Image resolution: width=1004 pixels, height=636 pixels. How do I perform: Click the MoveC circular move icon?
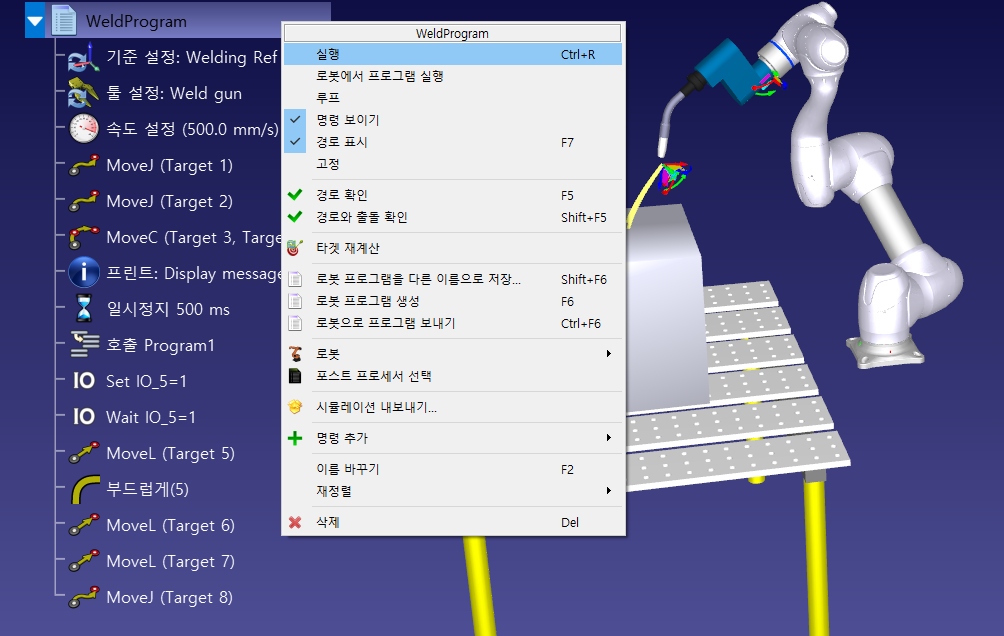pyautogui.click(x=84, y=237)
